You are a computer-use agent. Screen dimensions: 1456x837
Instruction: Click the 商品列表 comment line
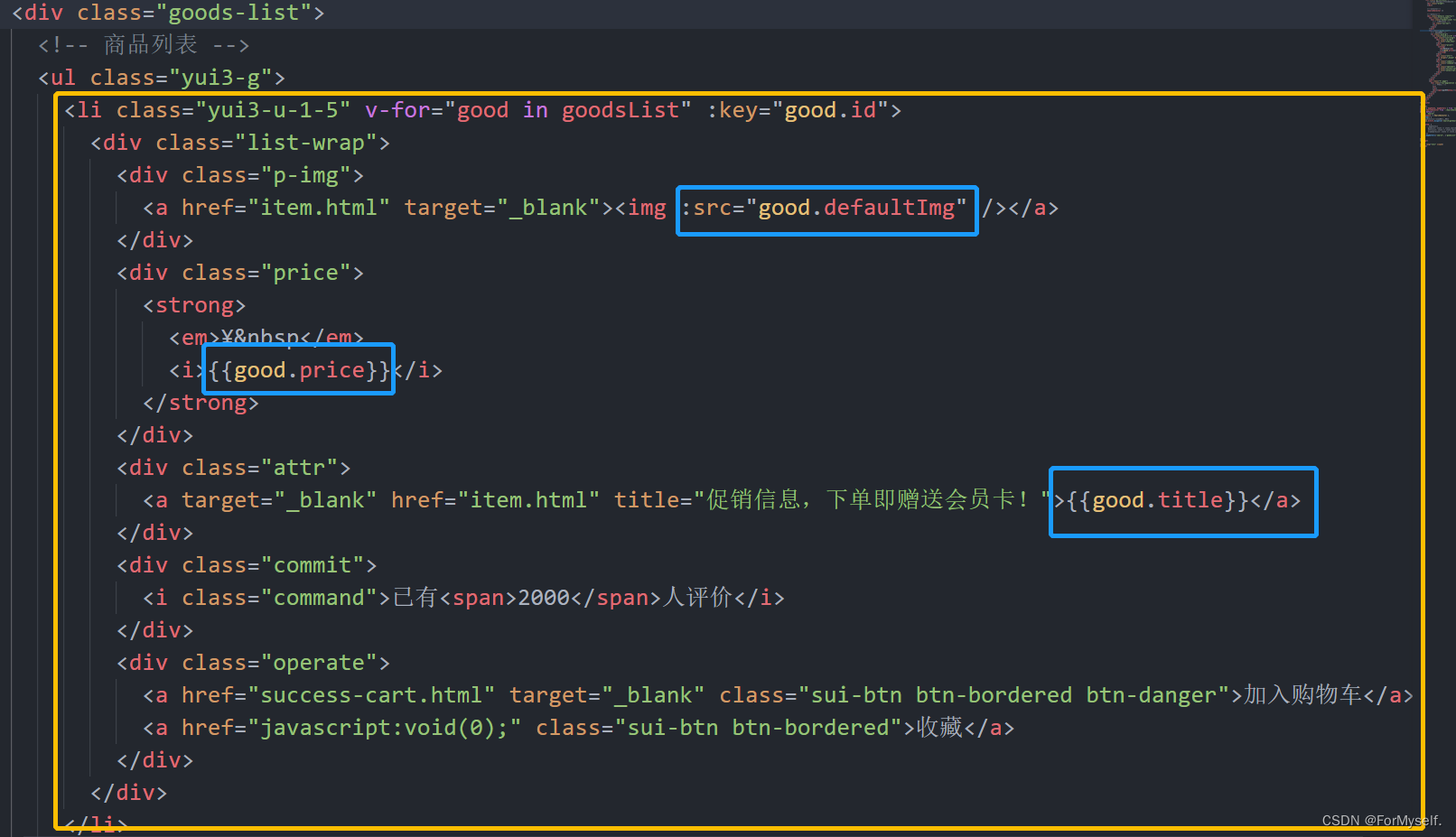point(149,44)
